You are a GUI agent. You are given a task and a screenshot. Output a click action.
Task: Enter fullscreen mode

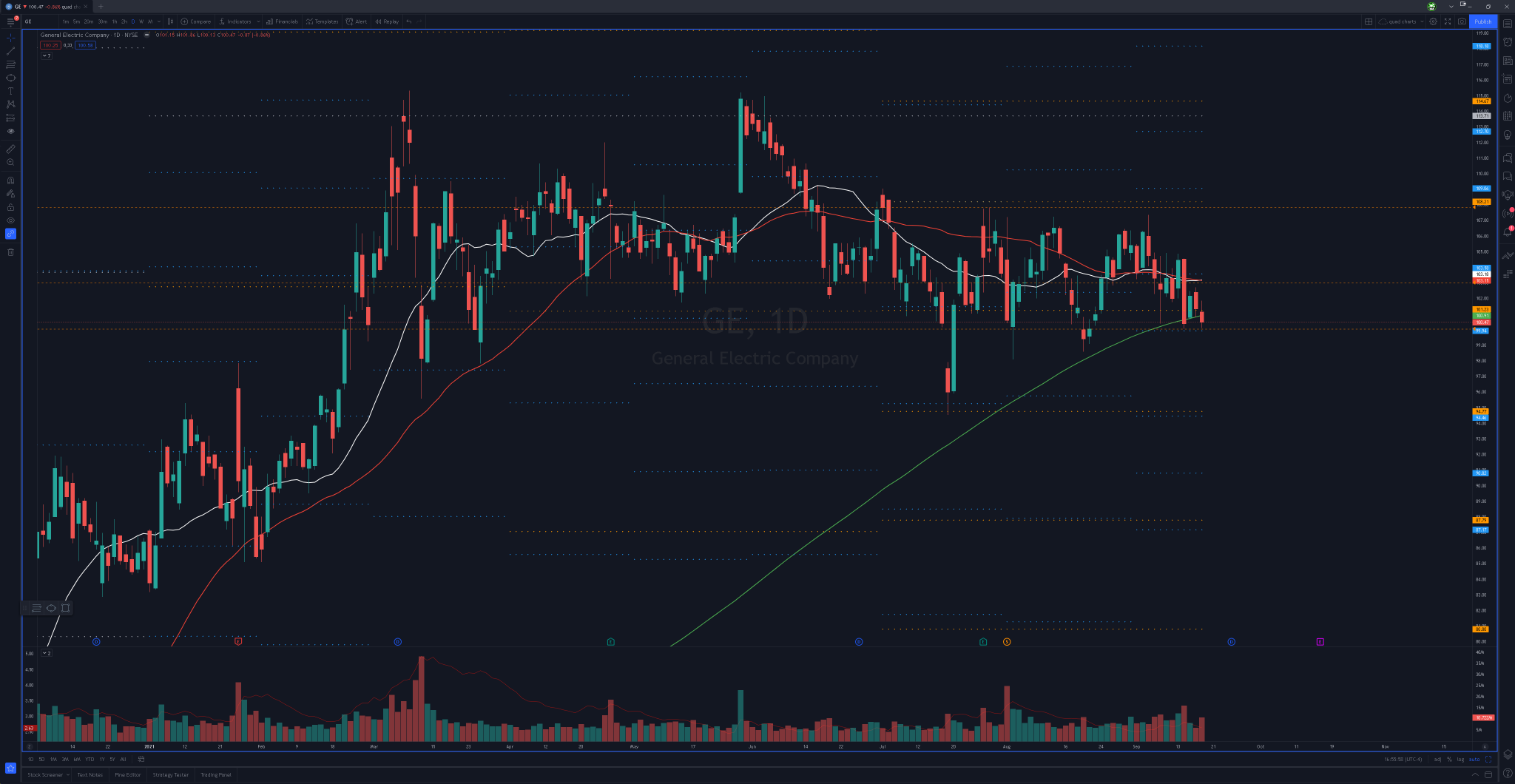(x=1448, y=21)
